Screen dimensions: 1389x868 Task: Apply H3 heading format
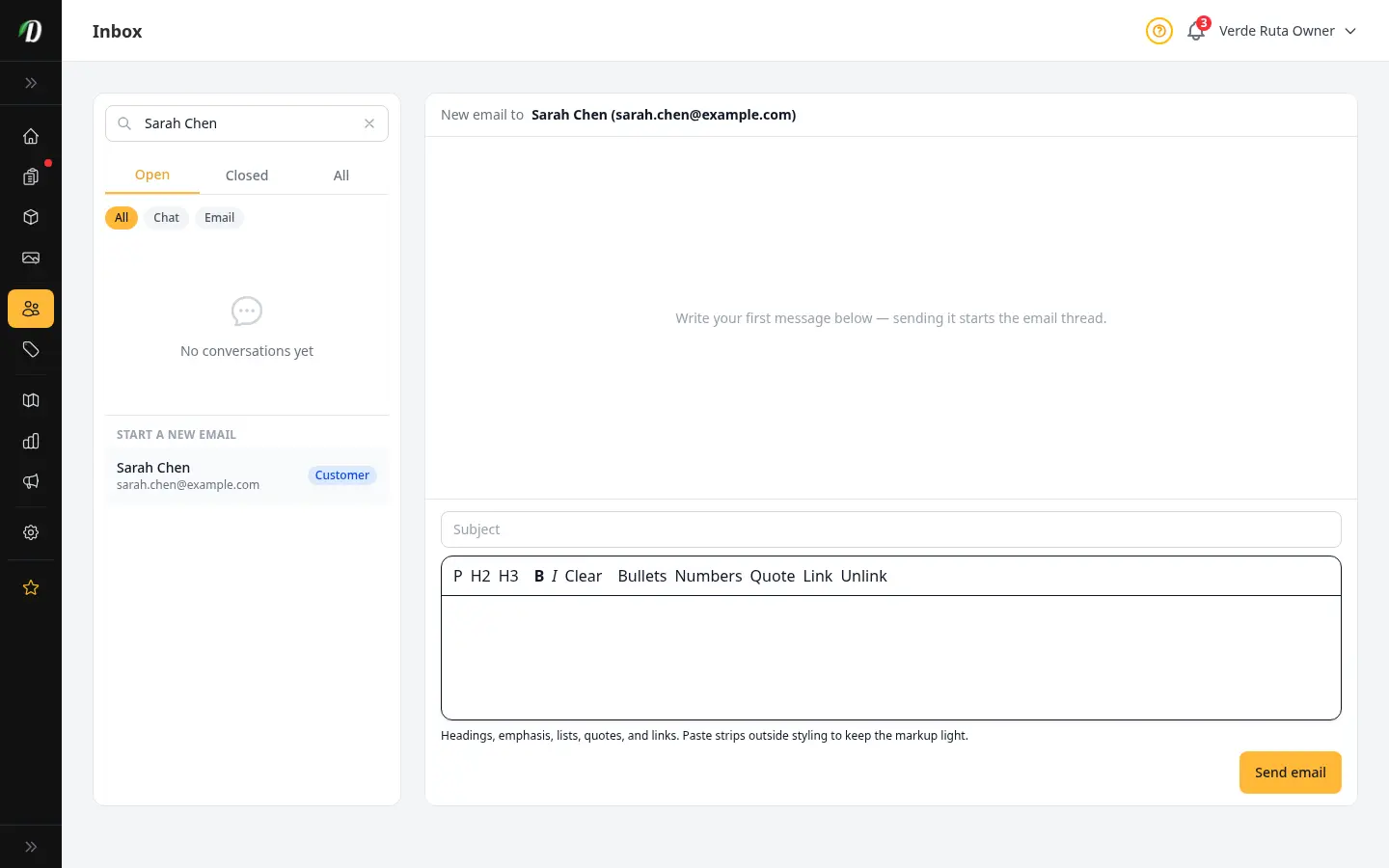tap(508, 576)
